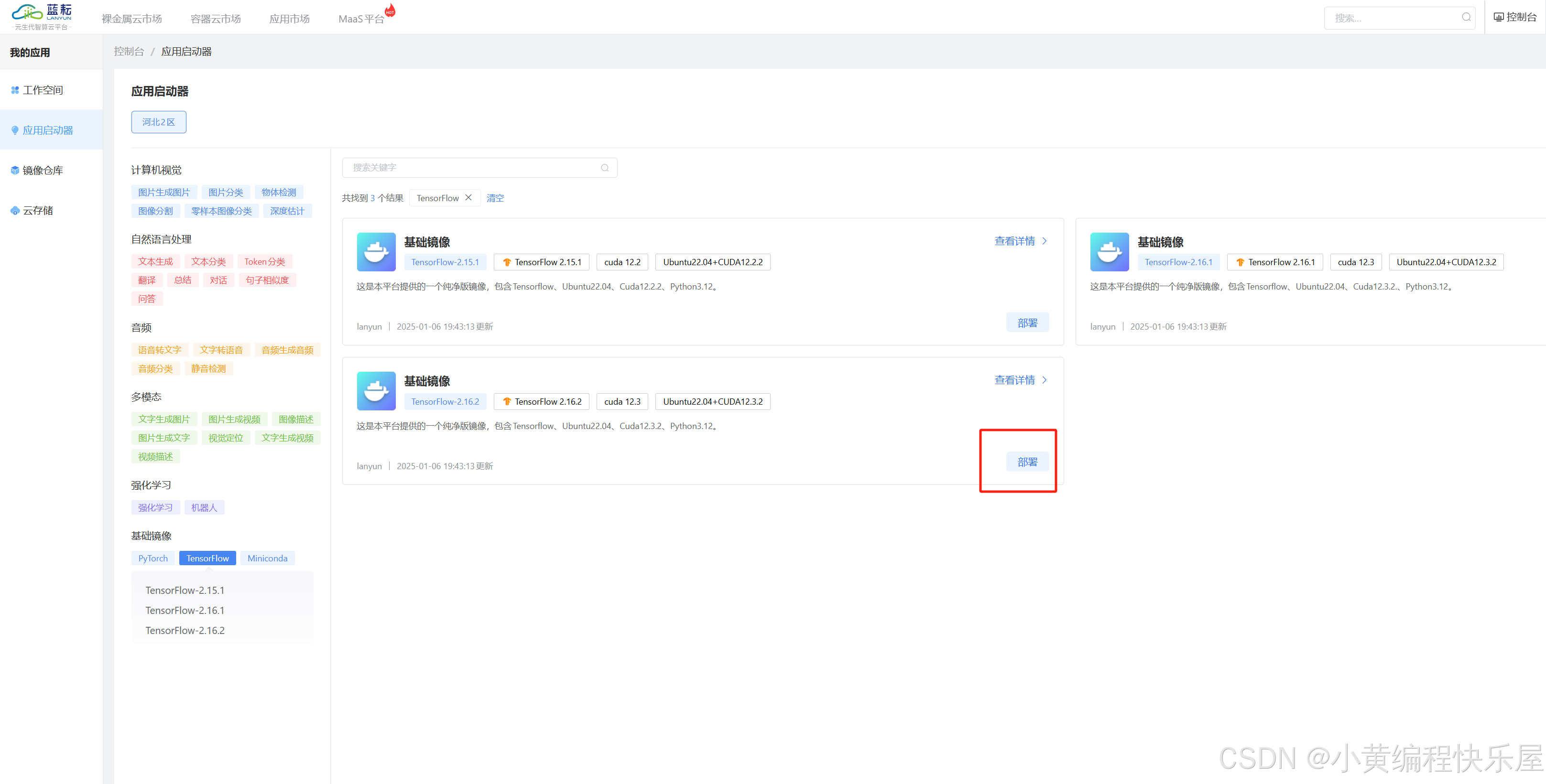The image size is (1546, 784).
Task: Select the Miniconda base image filter
Action: pos(267,558)
